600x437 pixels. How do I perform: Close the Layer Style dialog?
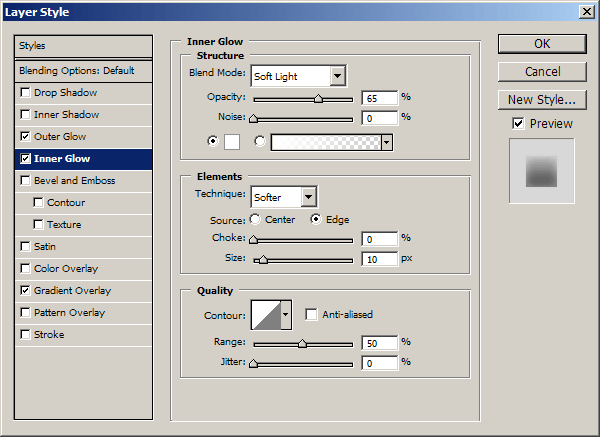click(585, 11)
